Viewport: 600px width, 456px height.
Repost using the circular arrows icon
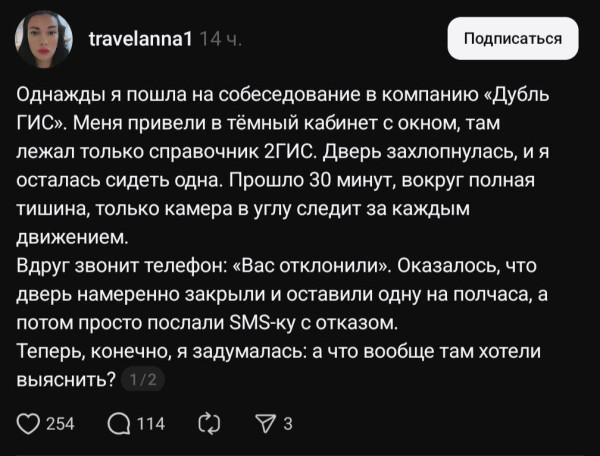click(210, 424)
